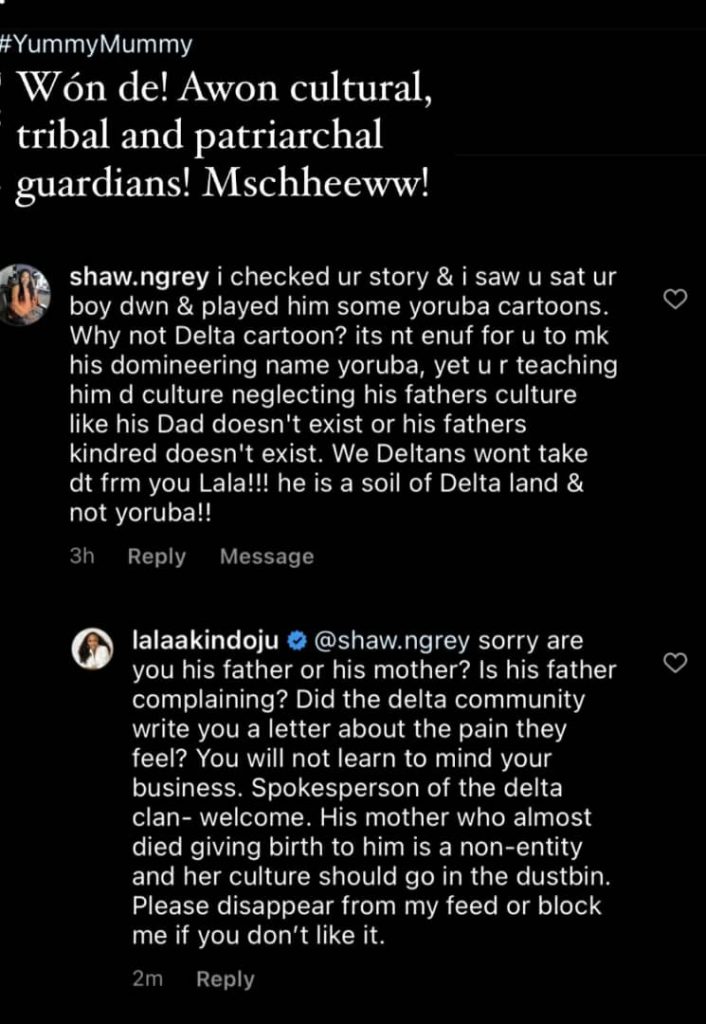Like lalaakindoju's reply with the heart icon
This screenshot has height=1024, width=706.
click(676, 662)
